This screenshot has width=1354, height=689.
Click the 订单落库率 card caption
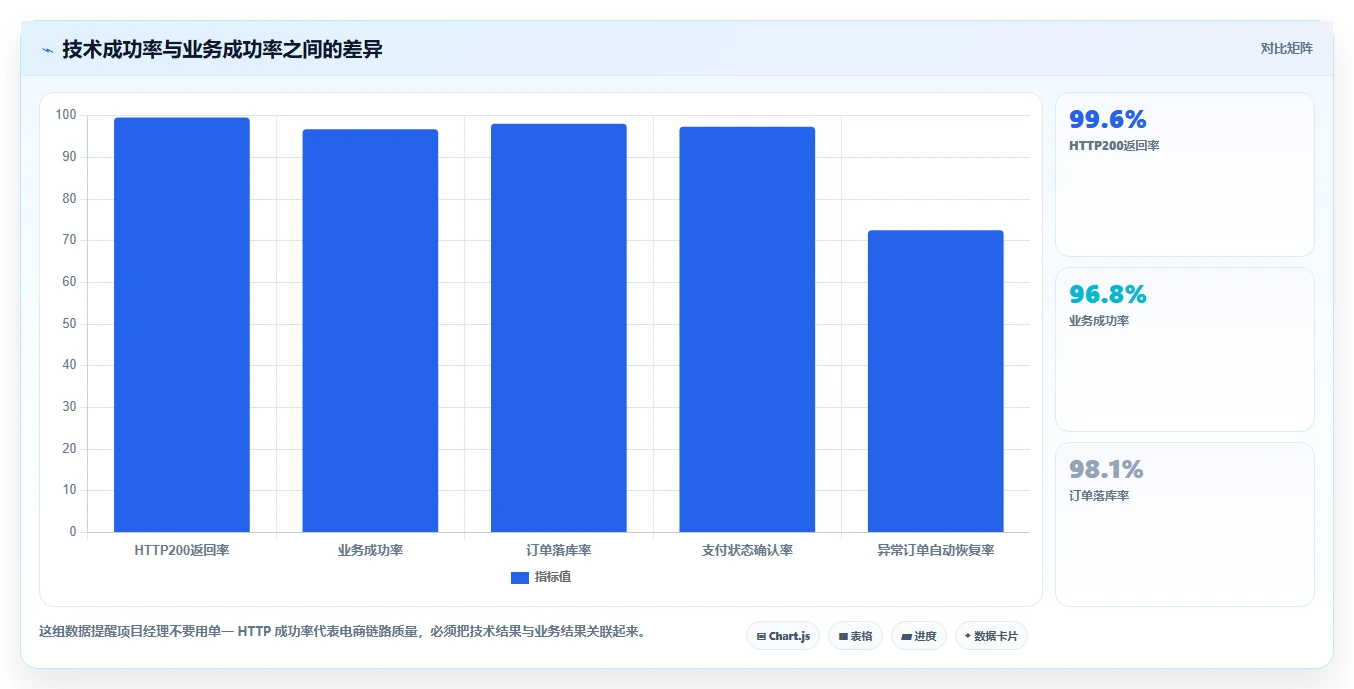[1099, 496]
